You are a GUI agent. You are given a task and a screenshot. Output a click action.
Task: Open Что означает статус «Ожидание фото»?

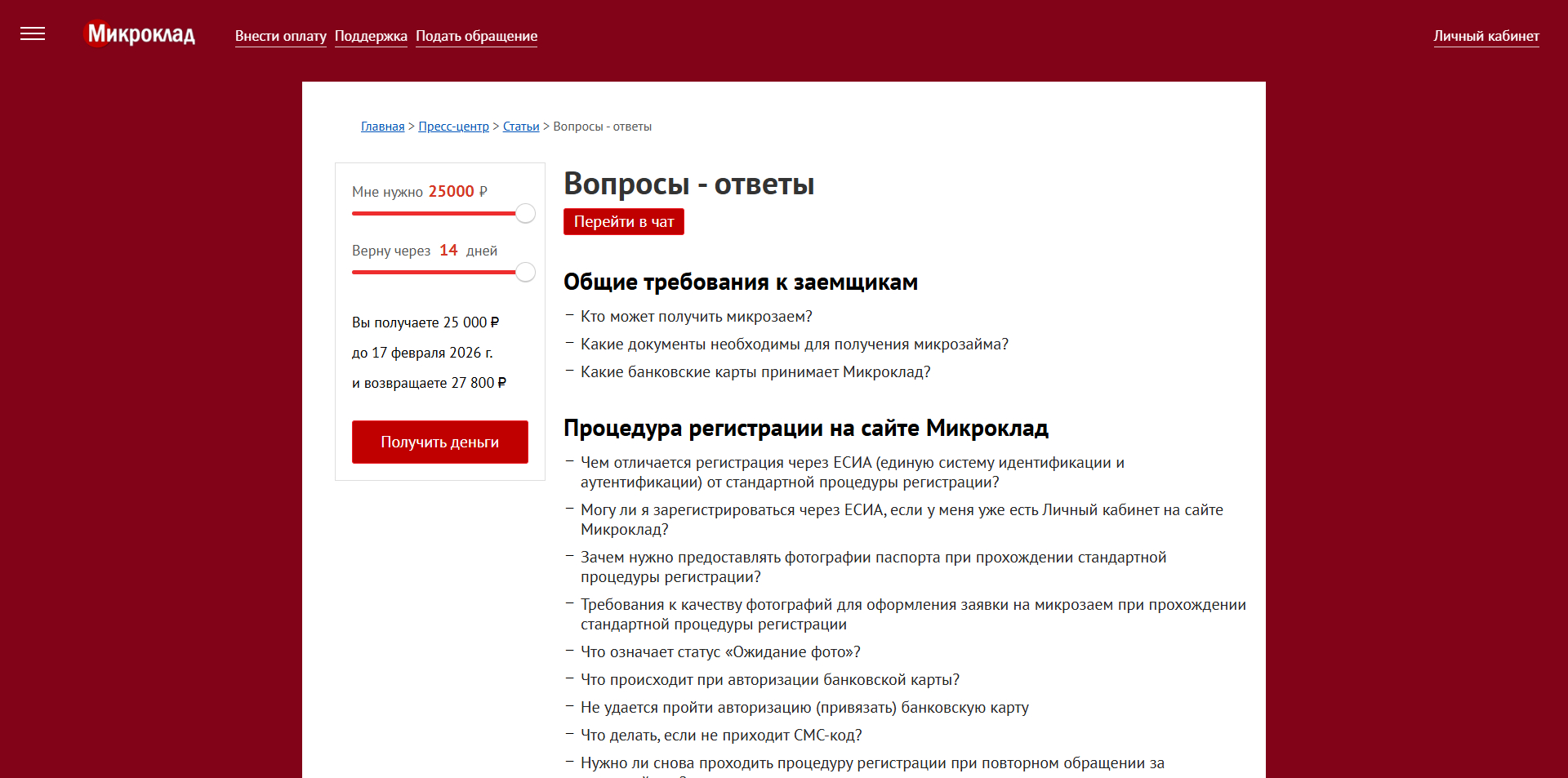719,651
